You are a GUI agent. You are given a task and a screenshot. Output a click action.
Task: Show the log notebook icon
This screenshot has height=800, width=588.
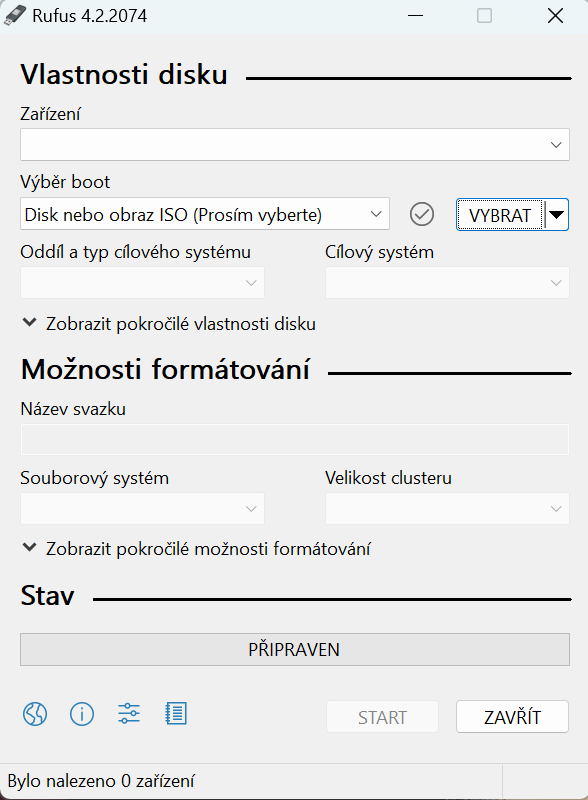point(176,713)
